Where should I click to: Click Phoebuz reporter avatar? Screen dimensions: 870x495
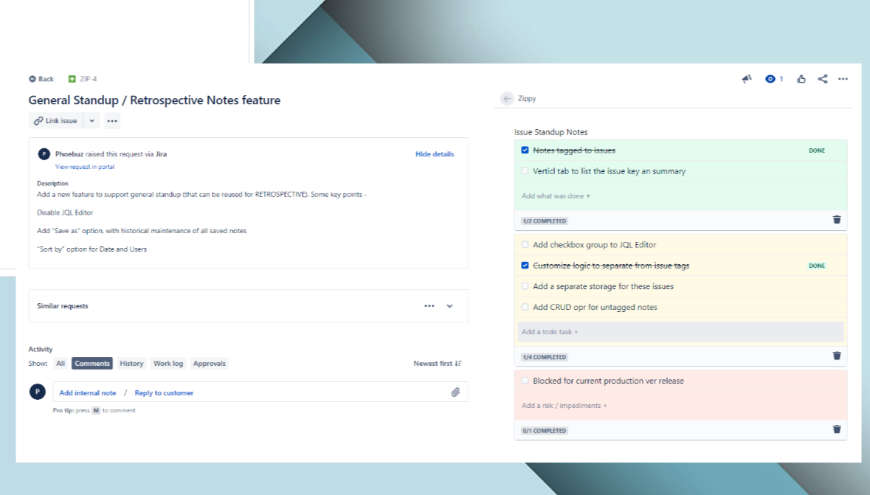pyautogui.click(x=44, y=154)
